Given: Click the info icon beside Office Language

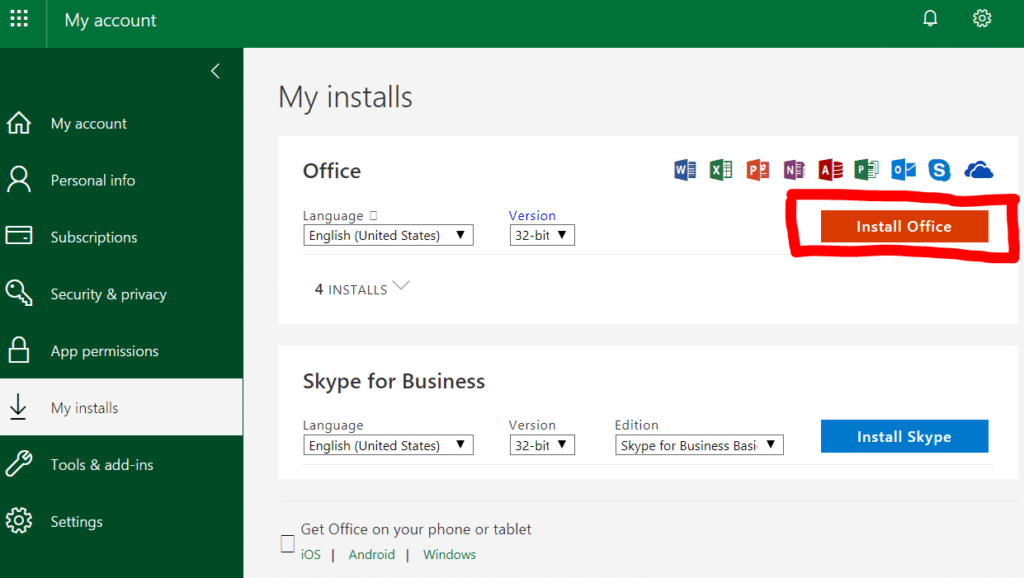Looking at the screenshot, I should 374,215.
